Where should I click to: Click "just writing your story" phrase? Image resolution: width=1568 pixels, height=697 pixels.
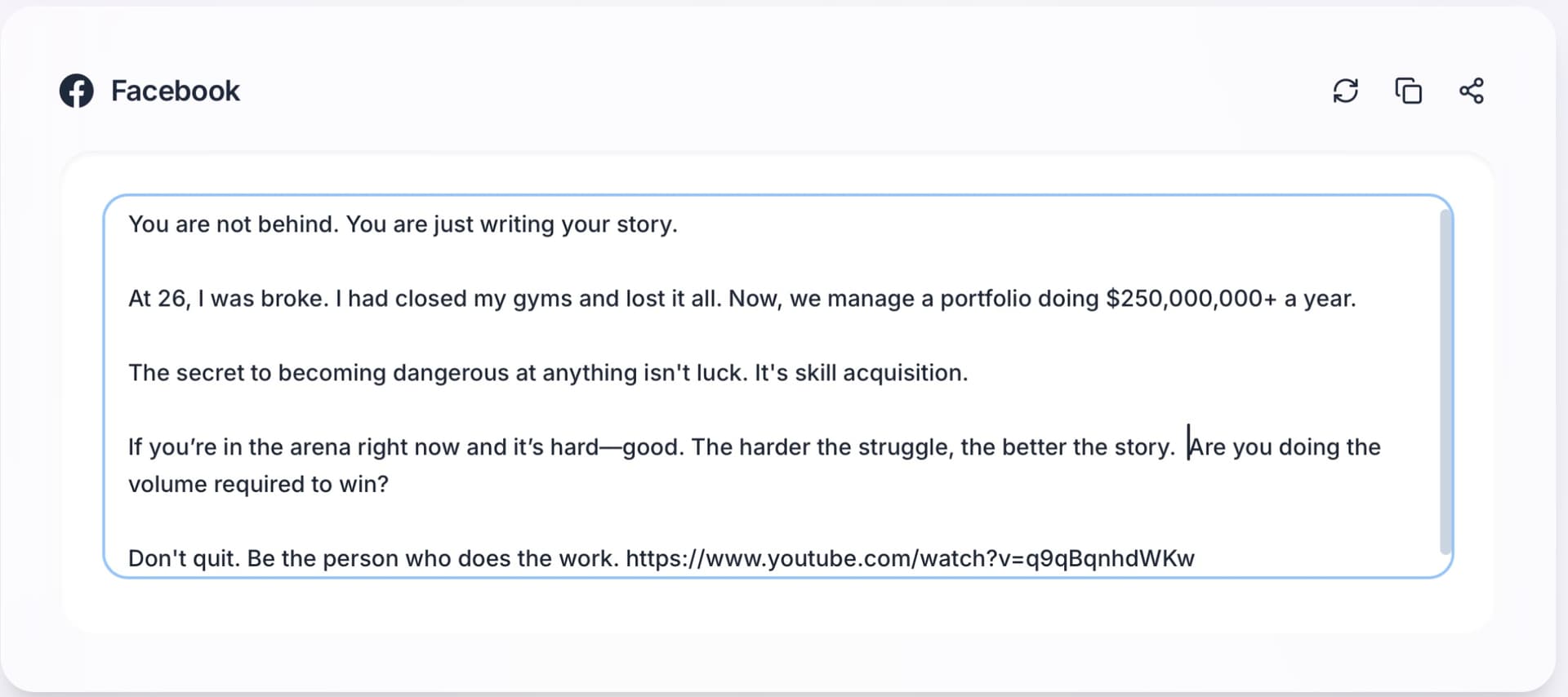coord(555,224)
